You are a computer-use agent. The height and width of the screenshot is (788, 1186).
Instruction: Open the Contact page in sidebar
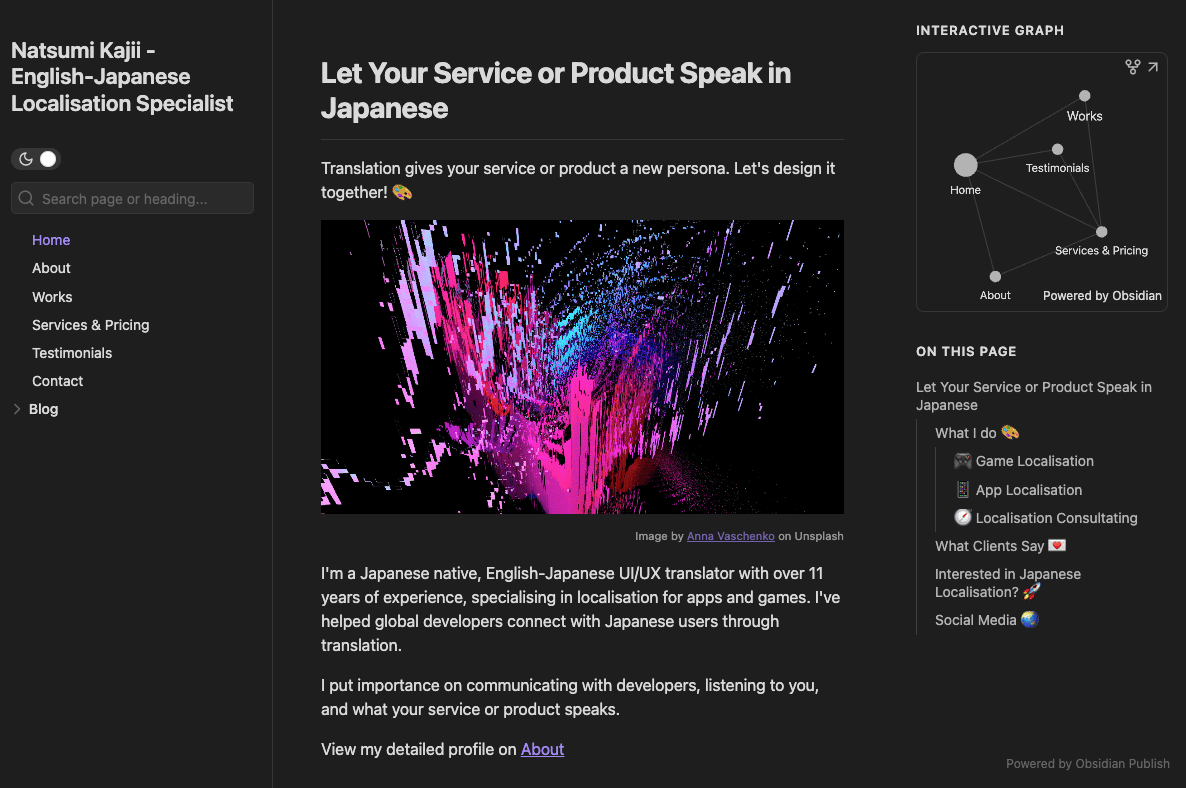pos(57,381)
